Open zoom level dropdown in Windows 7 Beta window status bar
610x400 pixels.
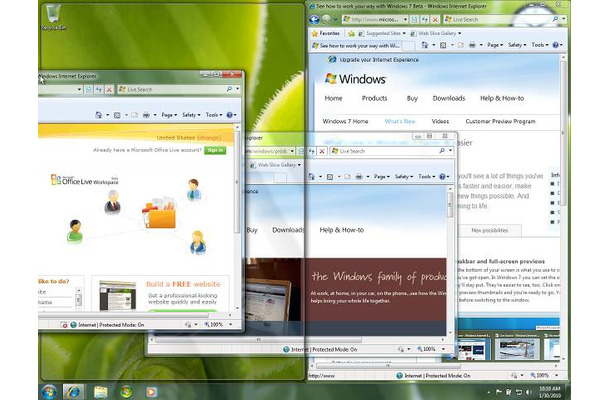556,375
